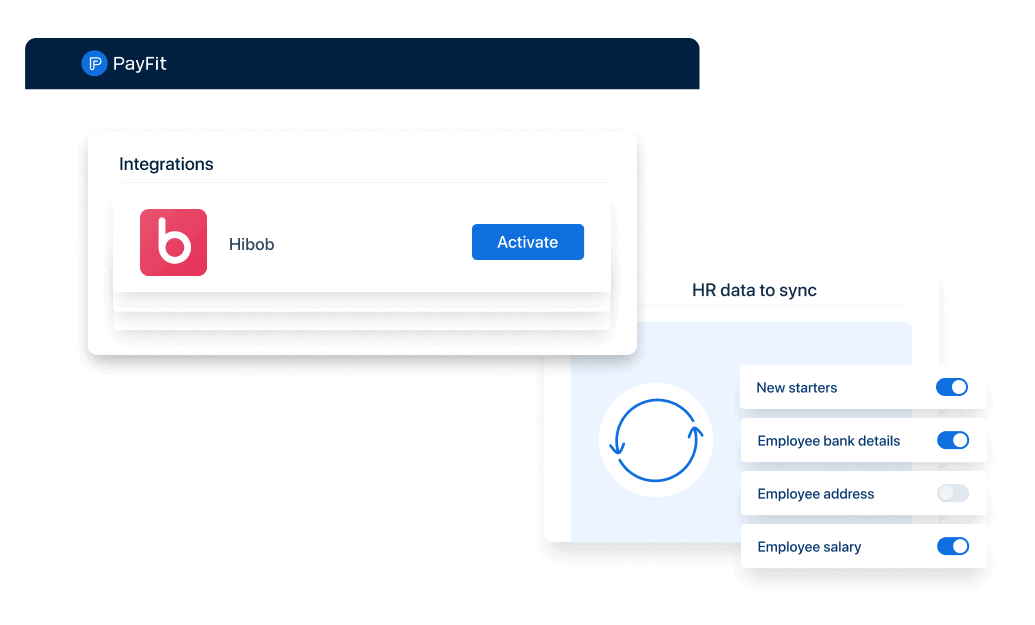
Task: Select the Employee address label
Action: click(816, 494)
